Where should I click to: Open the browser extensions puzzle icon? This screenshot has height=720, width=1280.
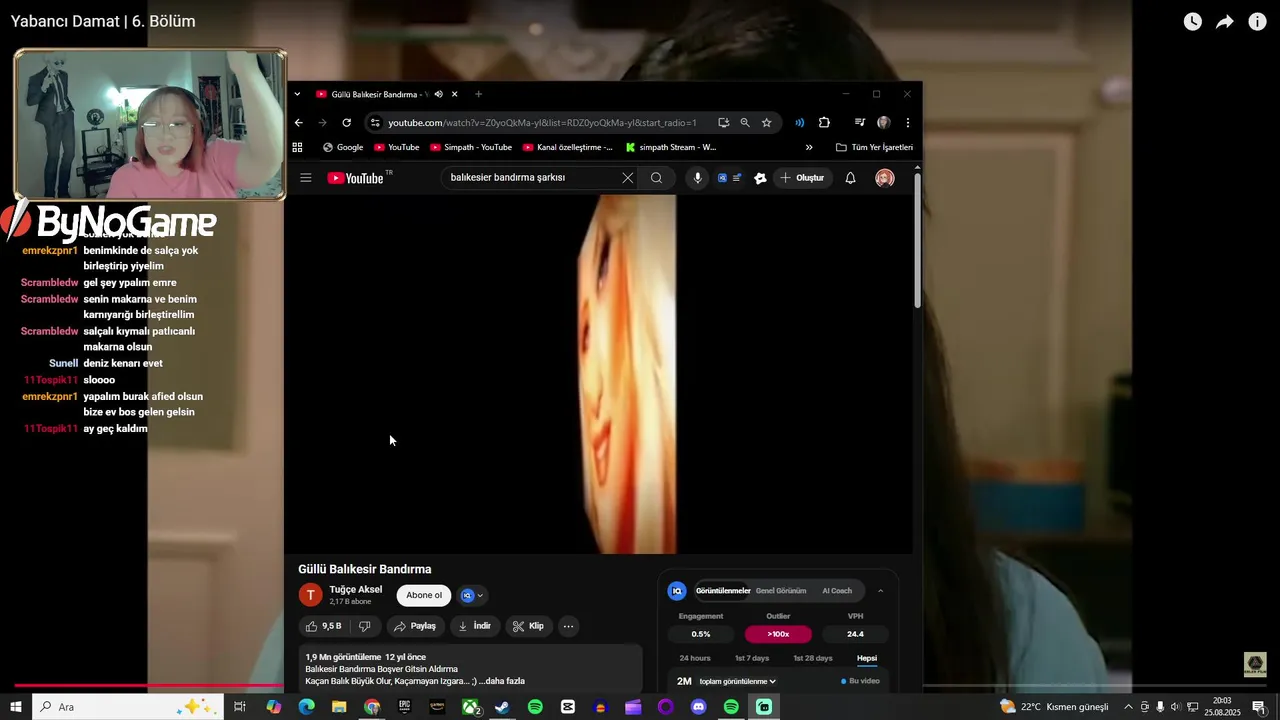pyautogui.click(x=824, y=122)
